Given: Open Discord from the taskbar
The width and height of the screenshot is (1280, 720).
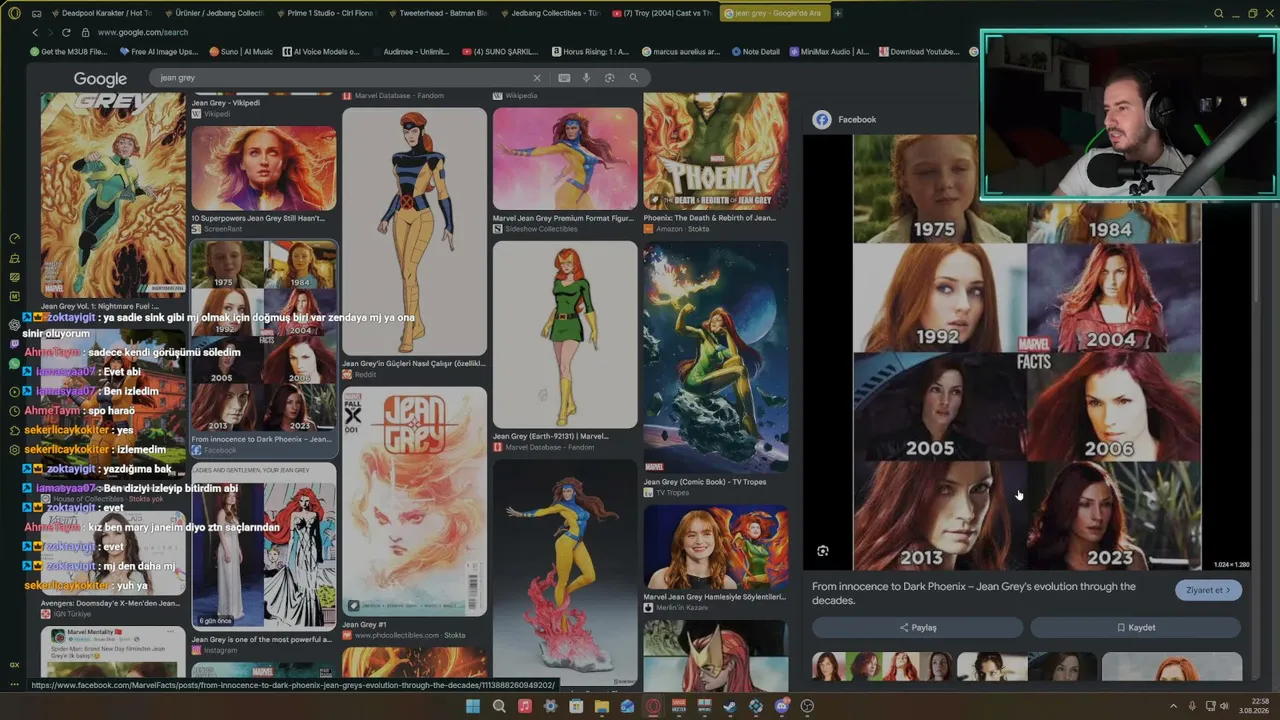Looking at the screenshot, I should [x=781, y=706].
